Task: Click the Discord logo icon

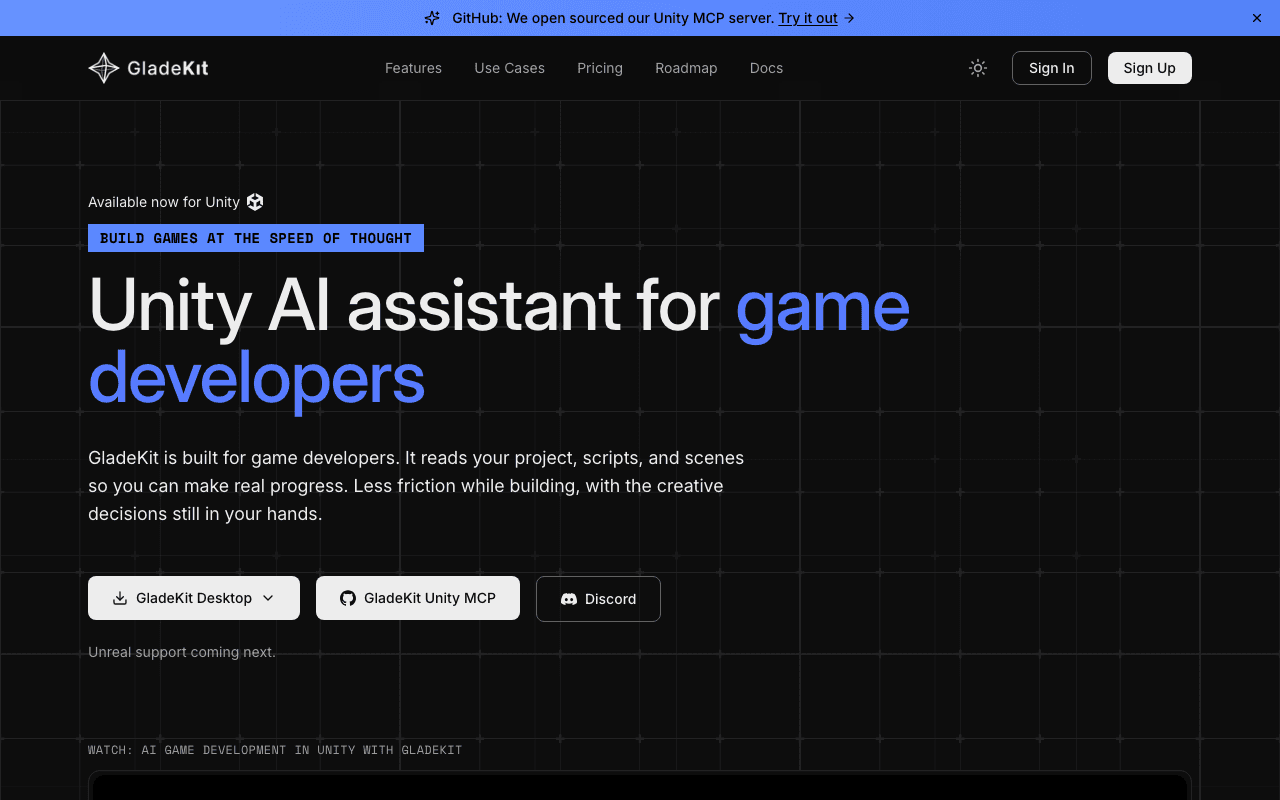Action: pos(569,599)
